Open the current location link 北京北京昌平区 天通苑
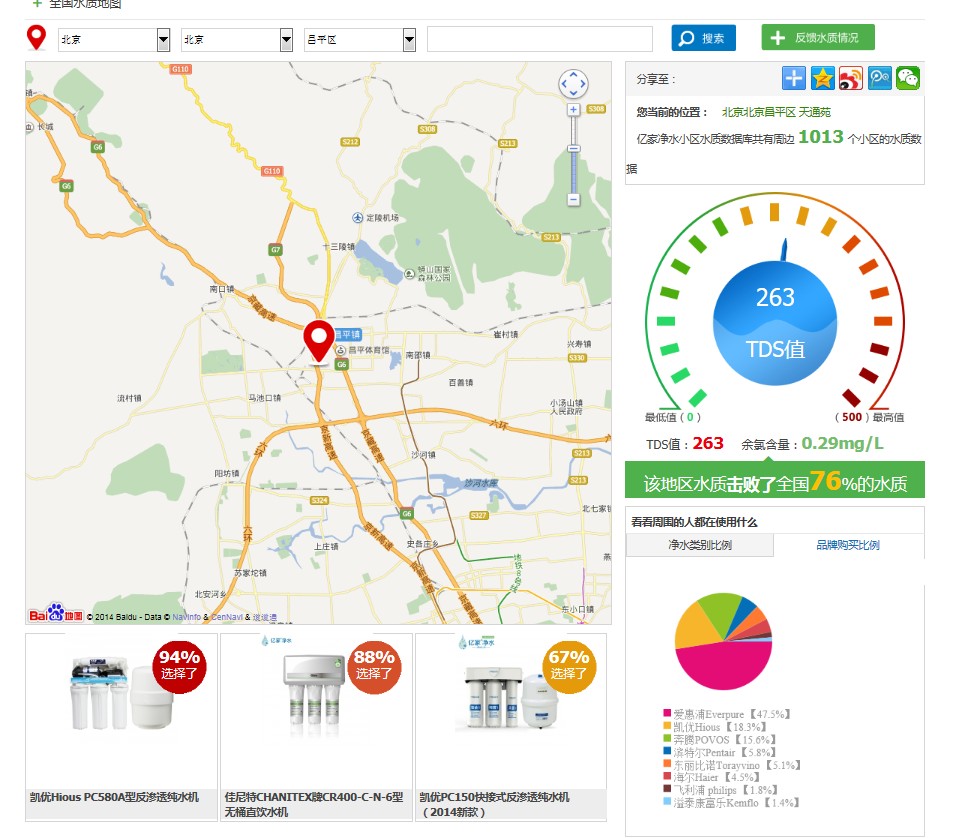The width and height of the screenshot is (964, 838). coord(776,112)
